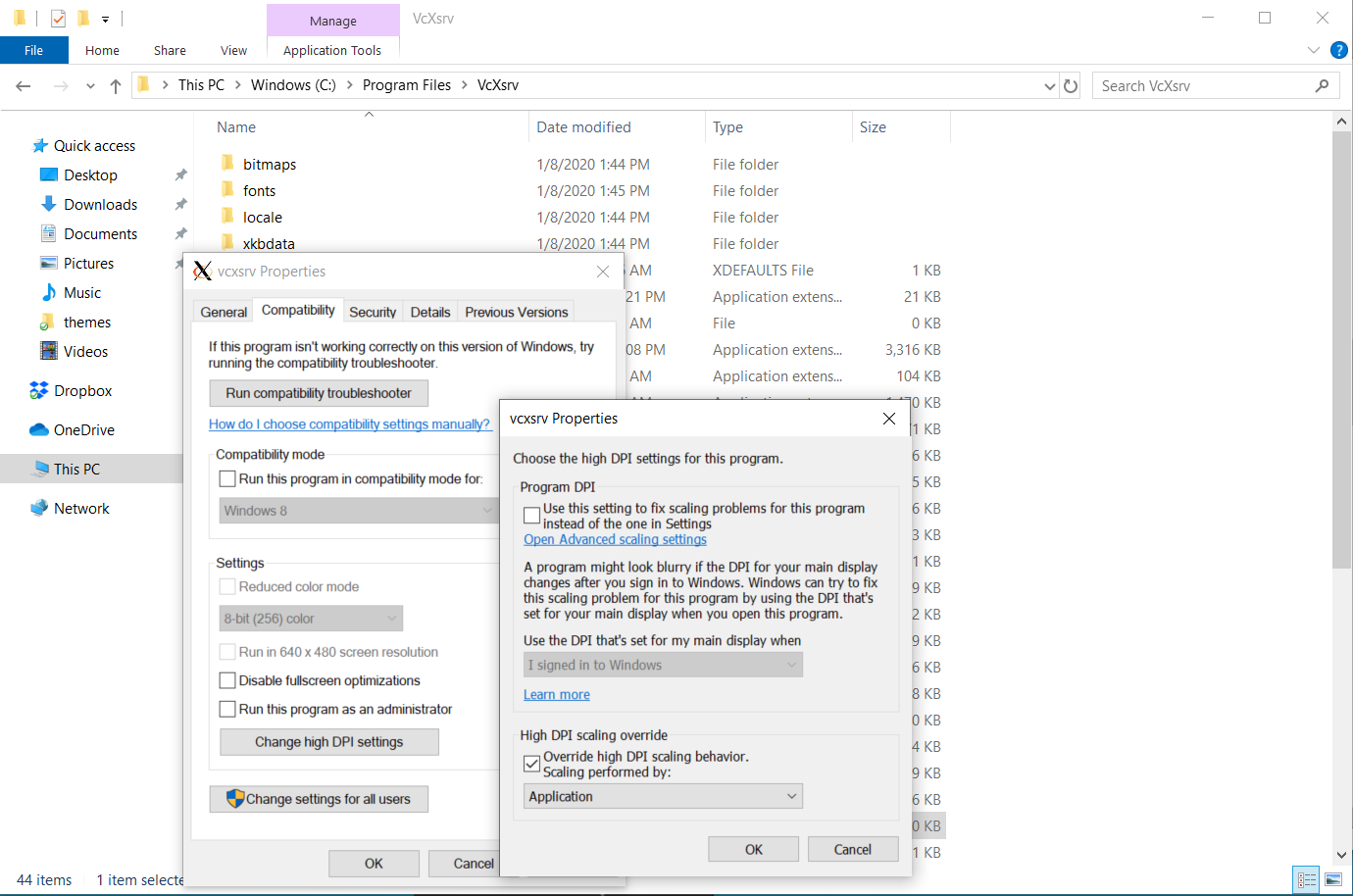Click the Search VcXsrv input field
The height and width of the screenshot is (896, 1353).
coord(1204,86)
